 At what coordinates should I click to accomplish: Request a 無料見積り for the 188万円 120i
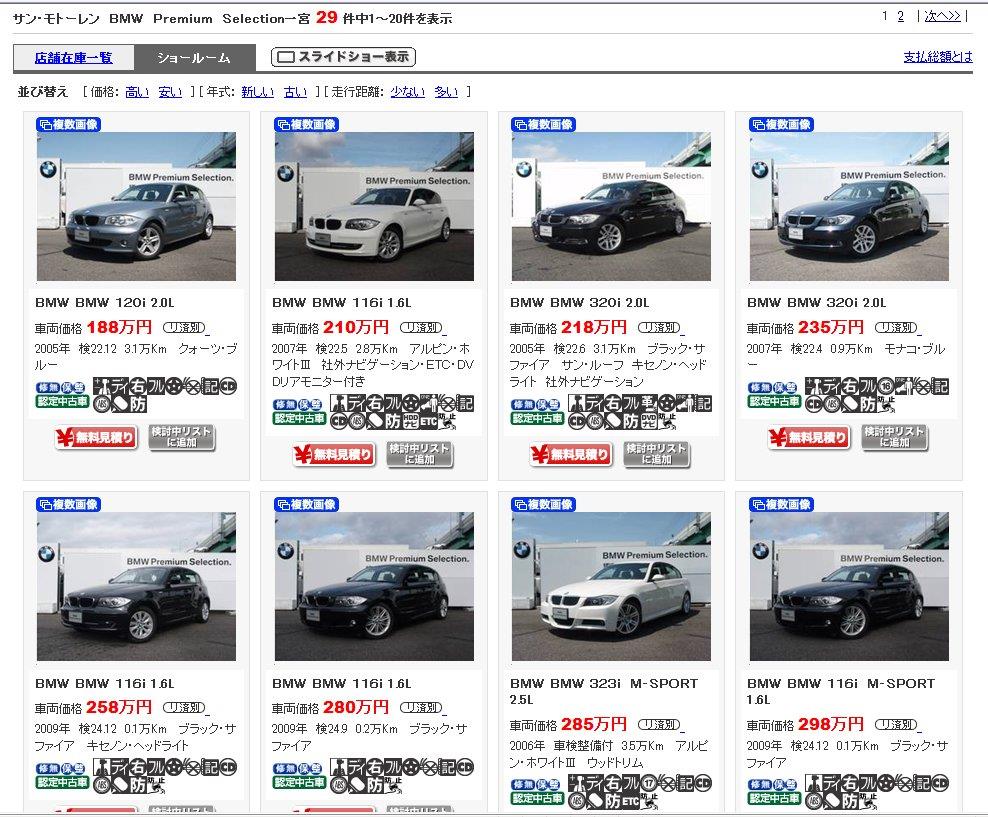point(96,437)
